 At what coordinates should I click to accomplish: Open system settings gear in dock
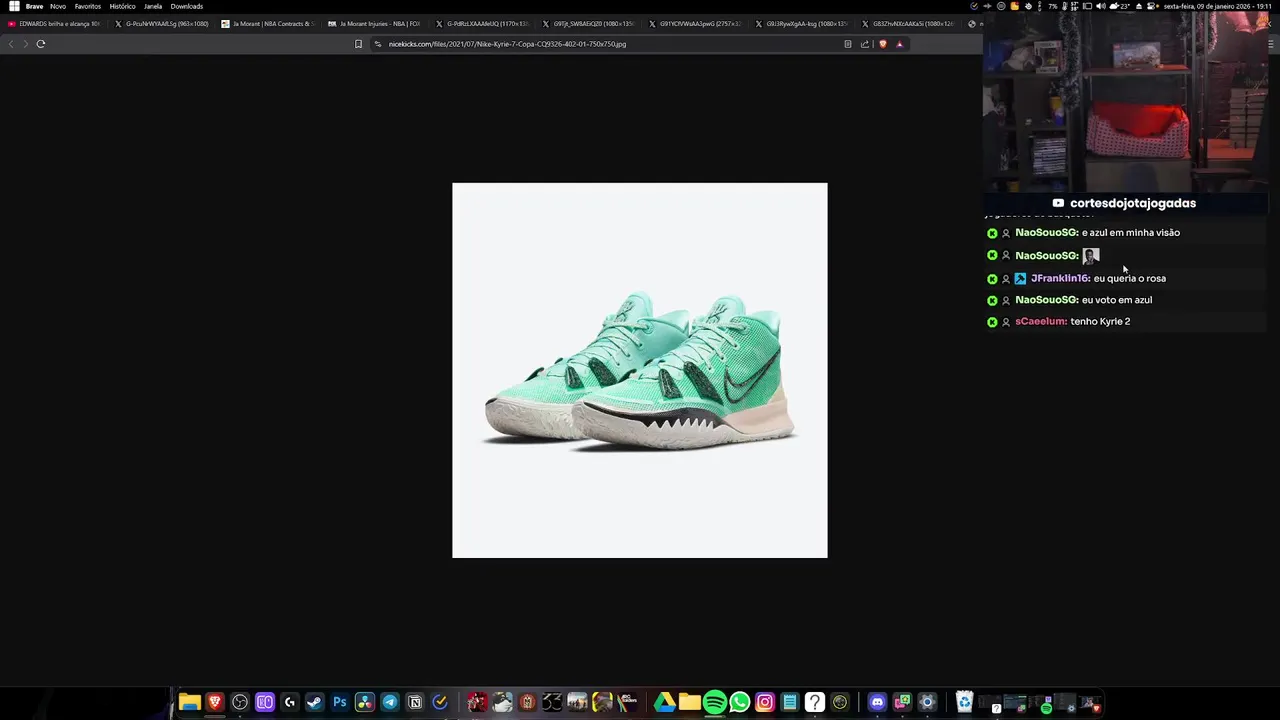(x=927, y=702)
